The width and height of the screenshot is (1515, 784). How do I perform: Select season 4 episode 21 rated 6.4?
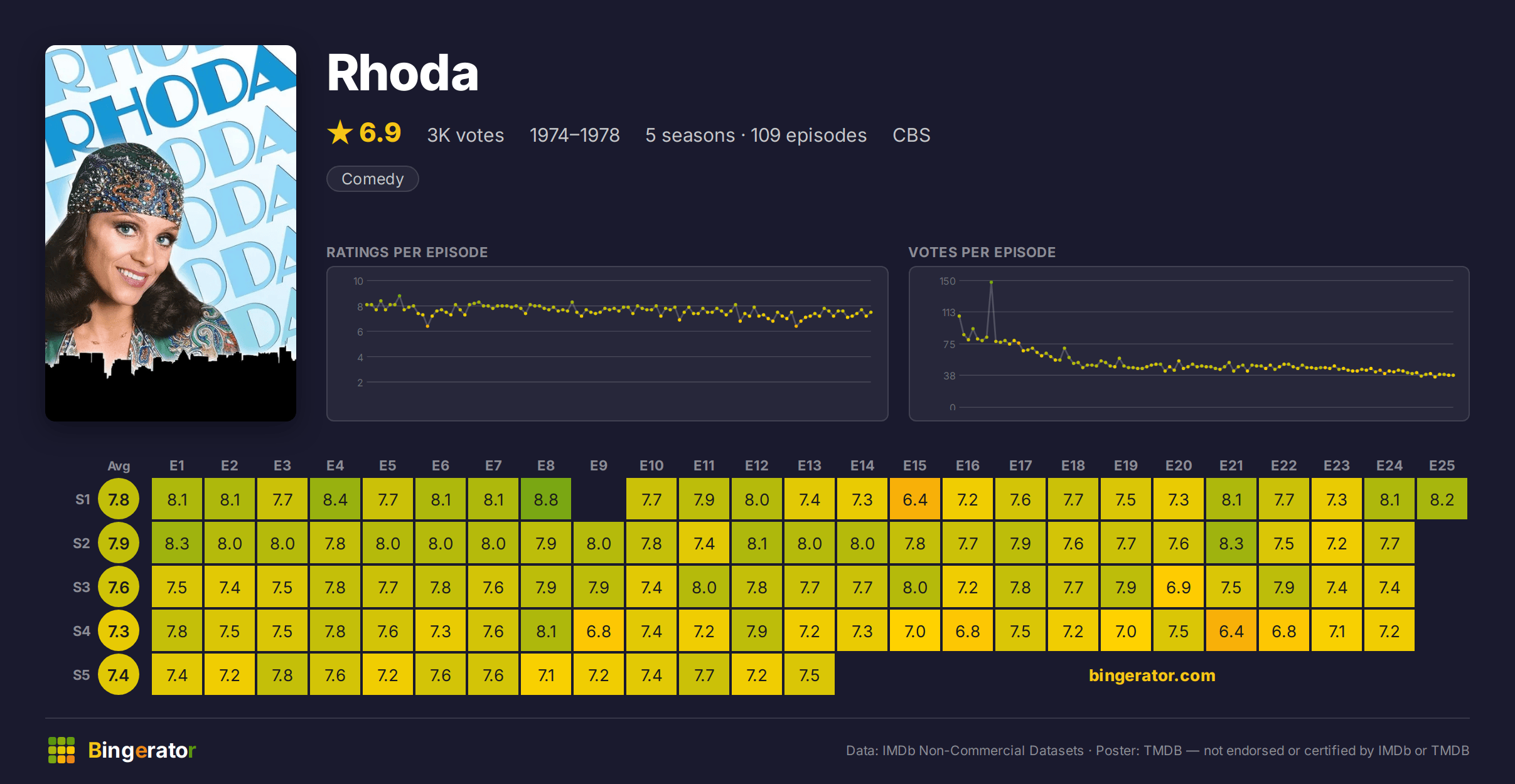tap(1231, 631)
